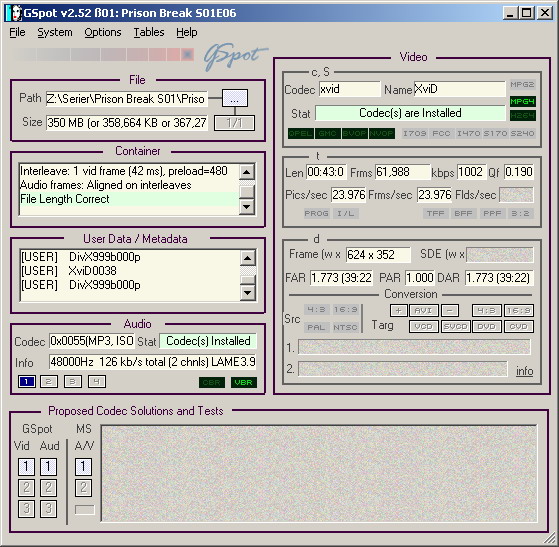Select audio stream 1 button

(x=26, y=382)
